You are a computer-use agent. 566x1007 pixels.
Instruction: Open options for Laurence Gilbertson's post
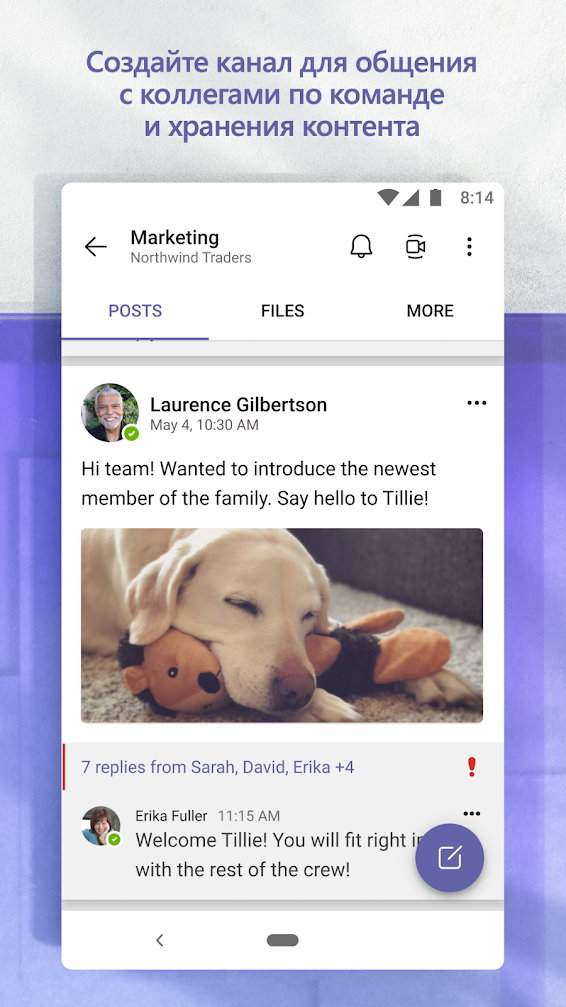point(477,403)
